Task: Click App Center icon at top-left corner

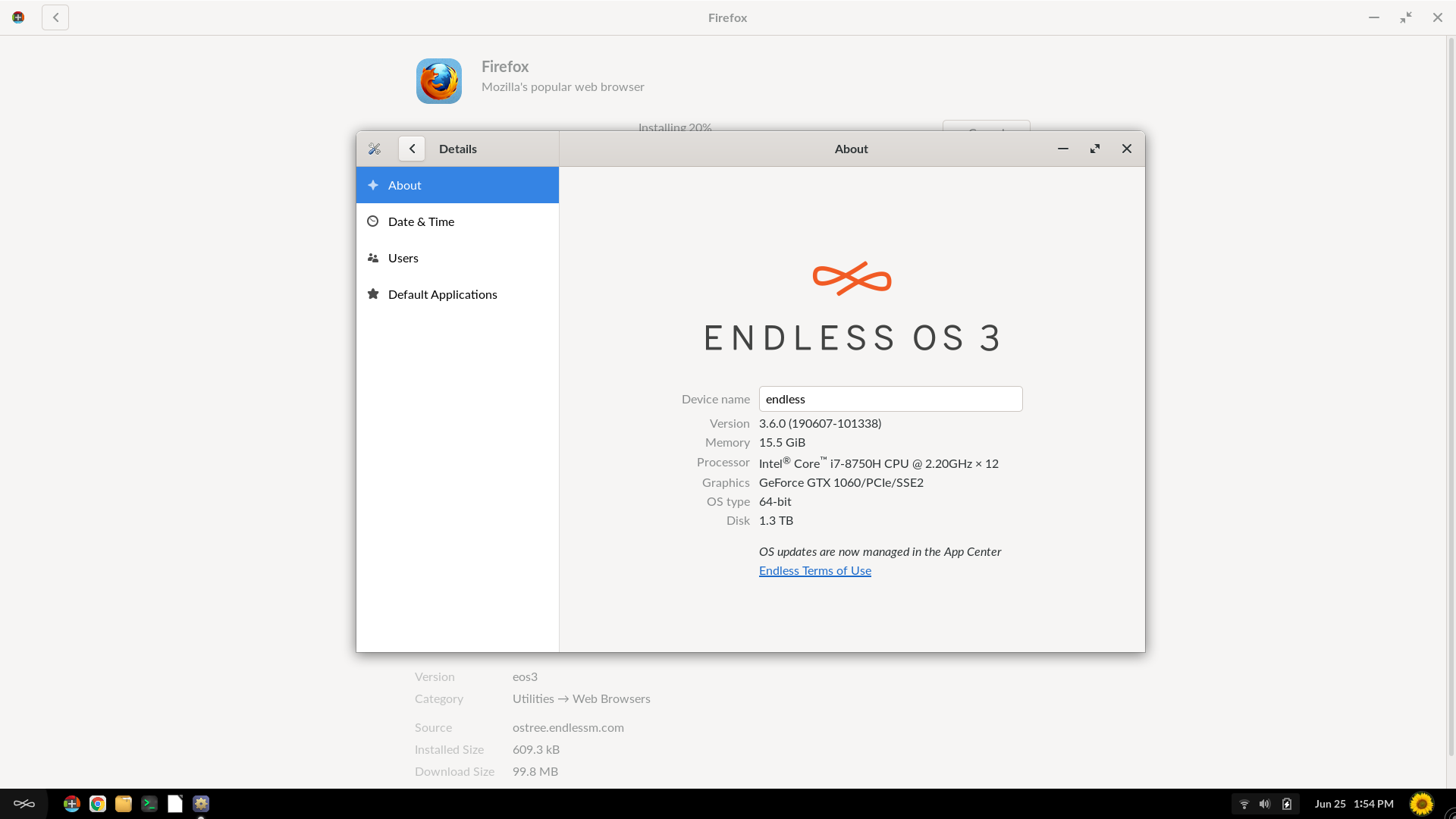Action: (18, 17)
